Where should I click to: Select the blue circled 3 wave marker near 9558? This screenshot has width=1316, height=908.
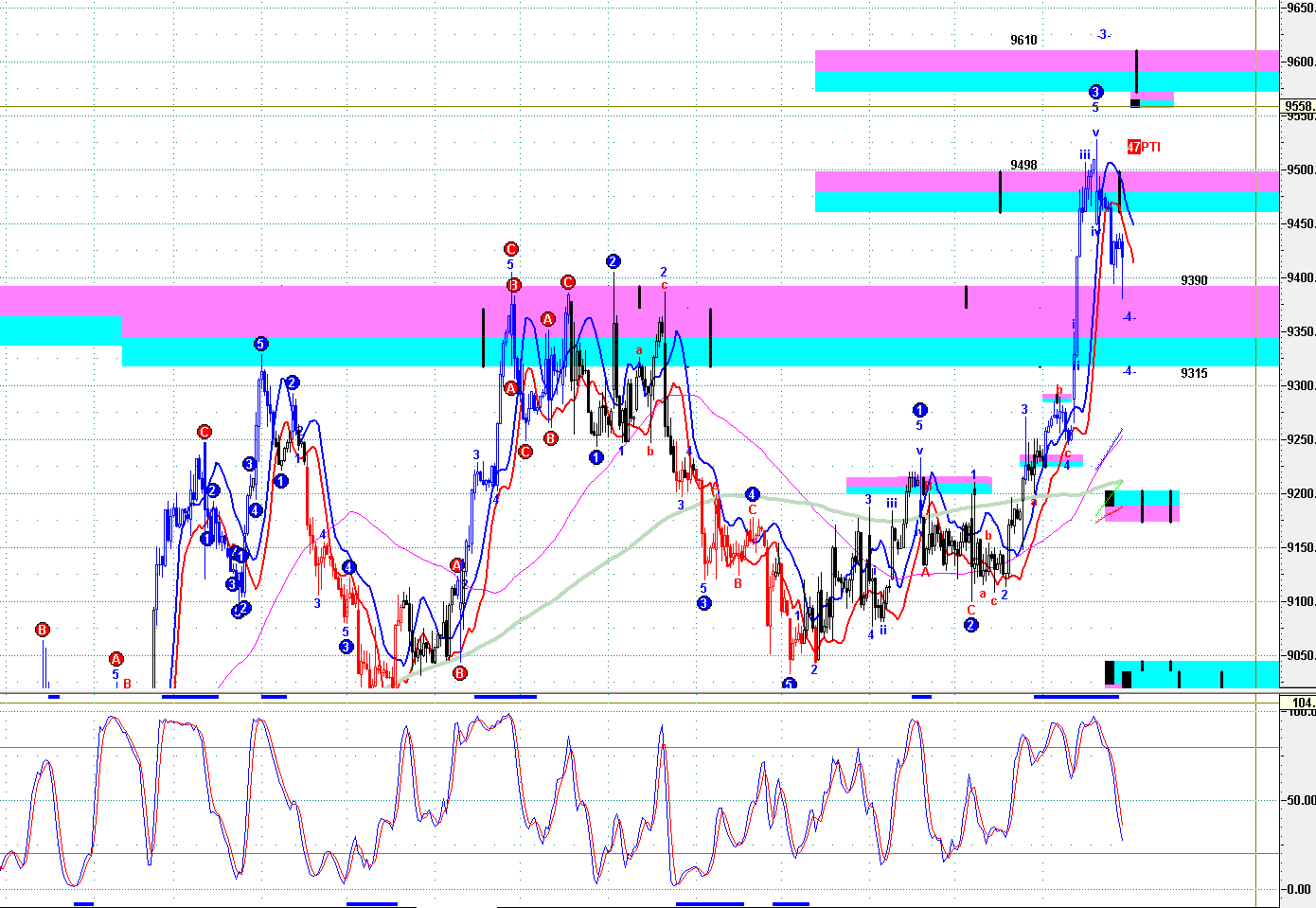(x=1095, y=92)
